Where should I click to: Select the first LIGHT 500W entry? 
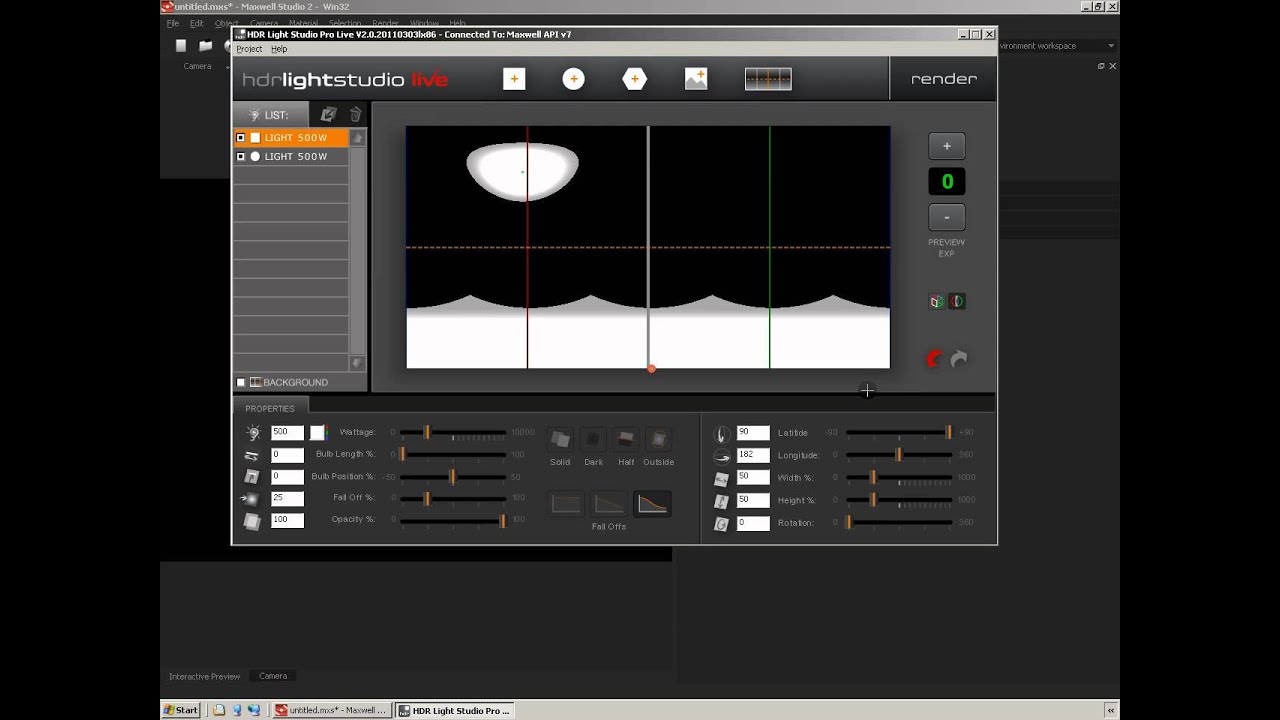tap(291, 138)
